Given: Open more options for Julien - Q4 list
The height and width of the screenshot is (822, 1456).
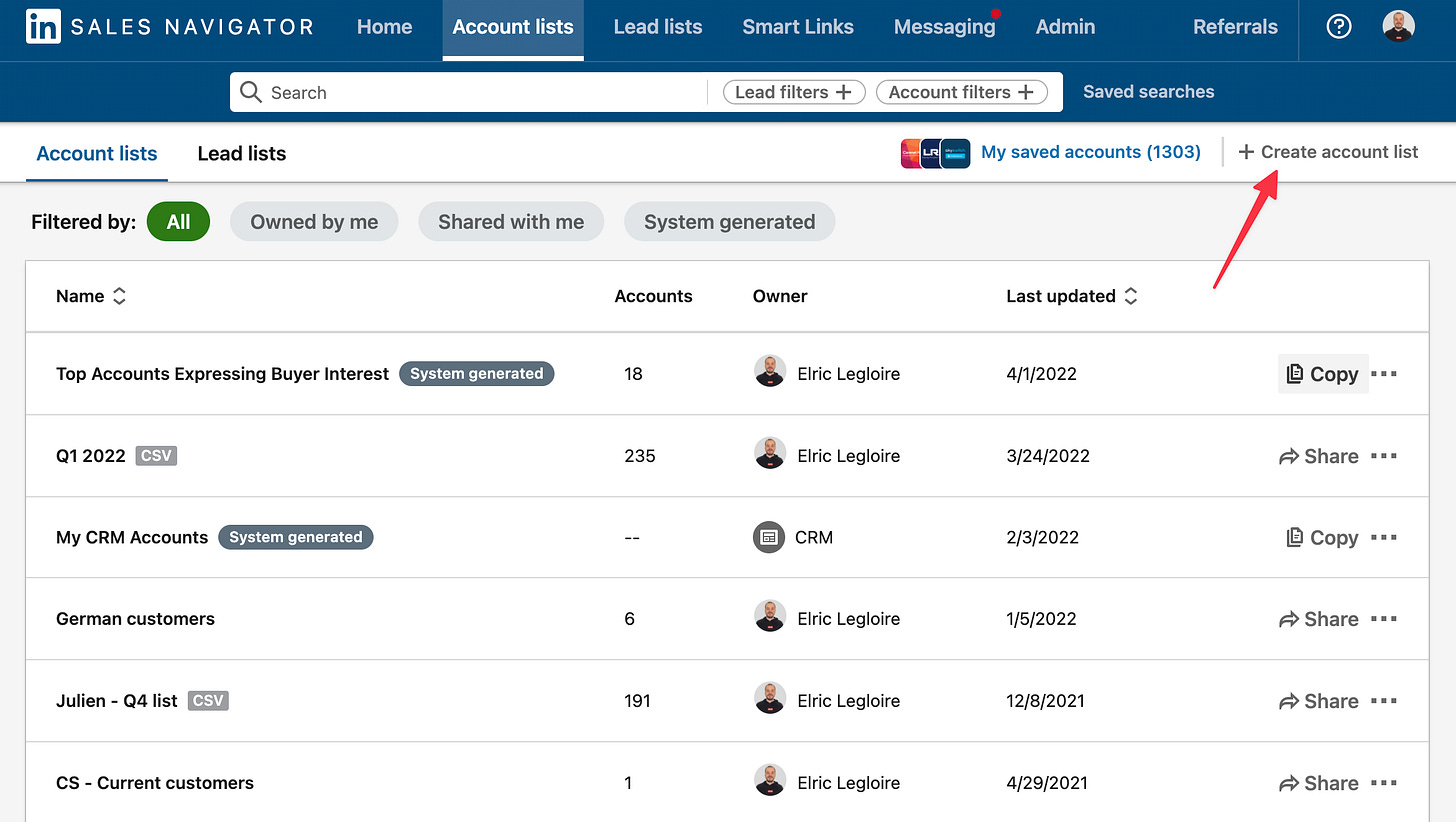Looking at the screenshot, I should click(x=1384, y=701).
